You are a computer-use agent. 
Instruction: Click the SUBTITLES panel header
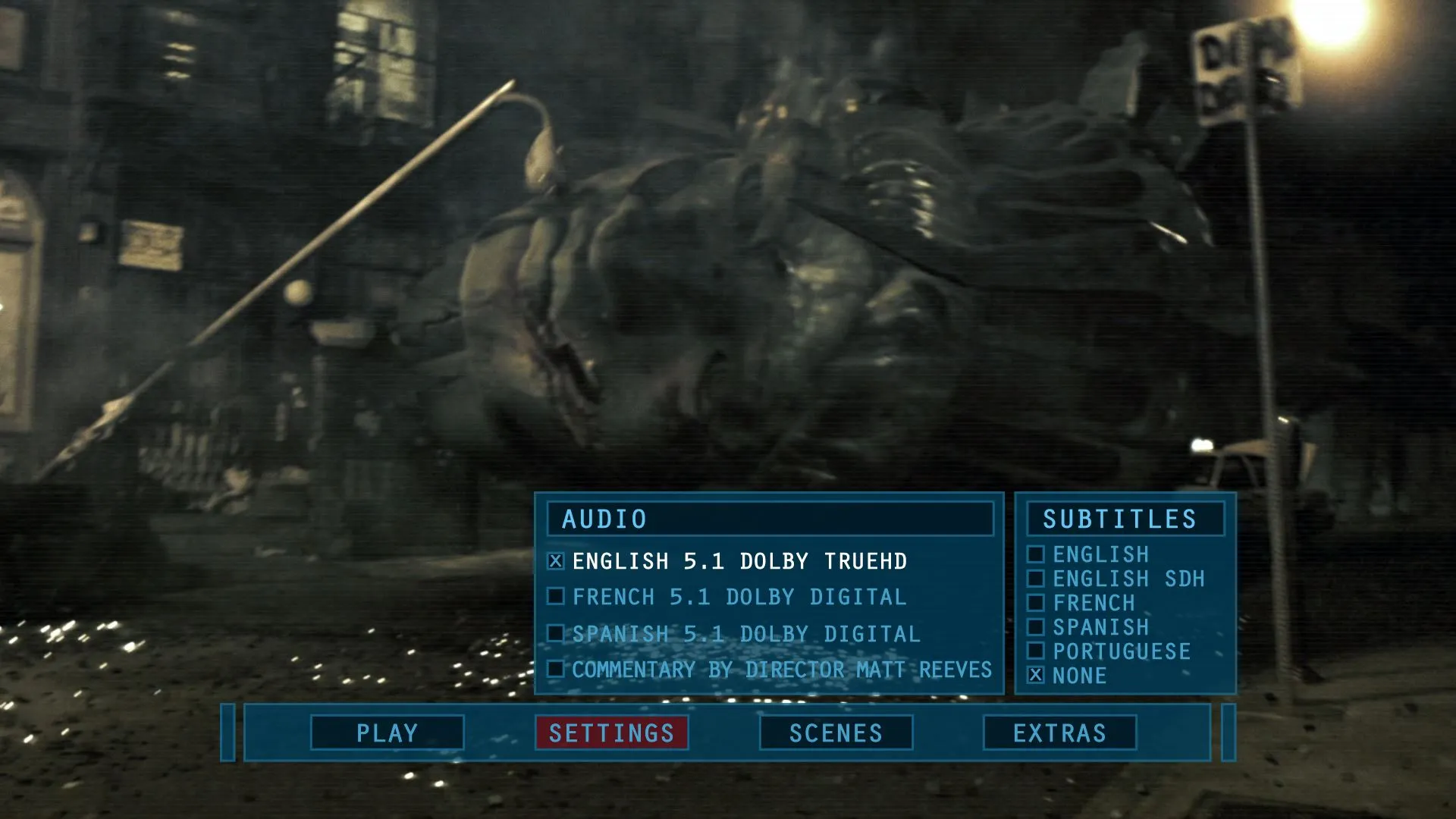pyautogui.click(x=1125, y=519)
